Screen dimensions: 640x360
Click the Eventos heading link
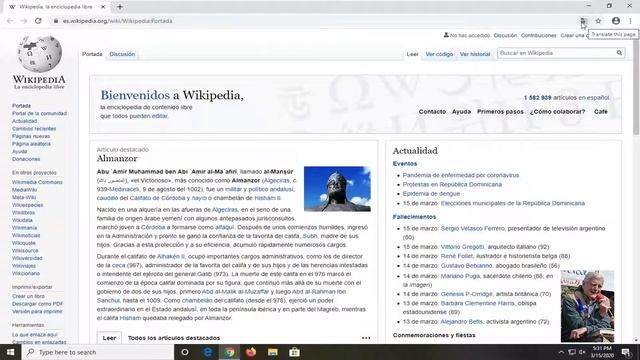pyautogui.click(x=405, y=163)
